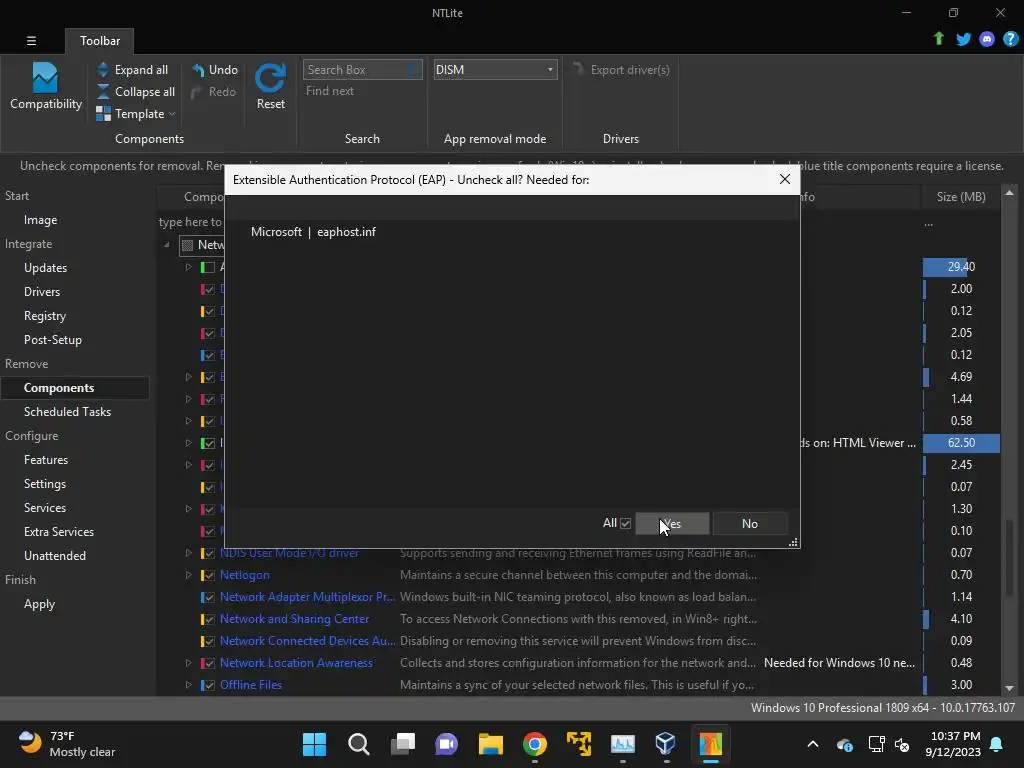This screenshot has width=1024, height=768.
Task: Uncheck the Netlogon checkbox
Action: [x=208, y=575]
